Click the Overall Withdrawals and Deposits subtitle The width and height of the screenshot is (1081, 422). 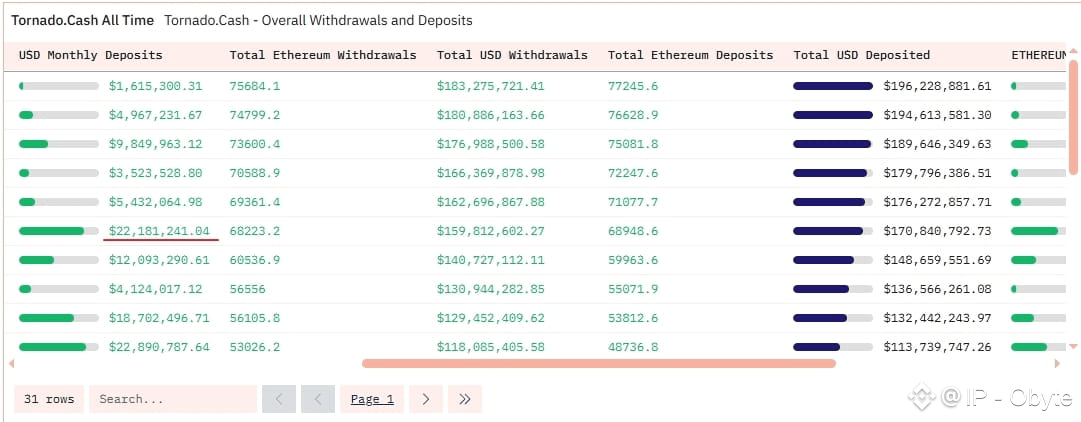[x=319, y=21]
